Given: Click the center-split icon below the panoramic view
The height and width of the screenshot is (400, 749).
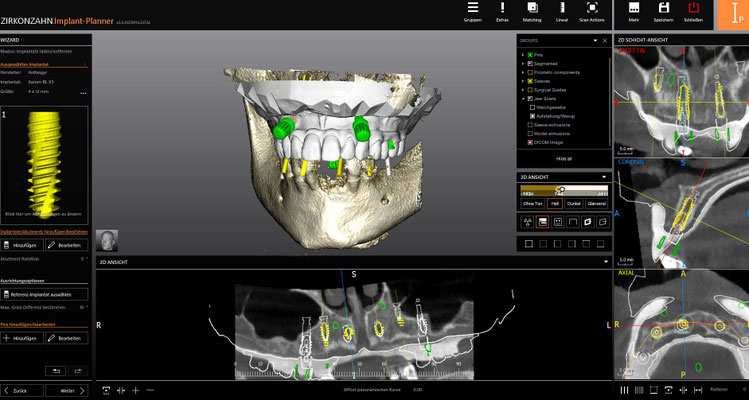Looking at the screenshot, I should [121, 390].
